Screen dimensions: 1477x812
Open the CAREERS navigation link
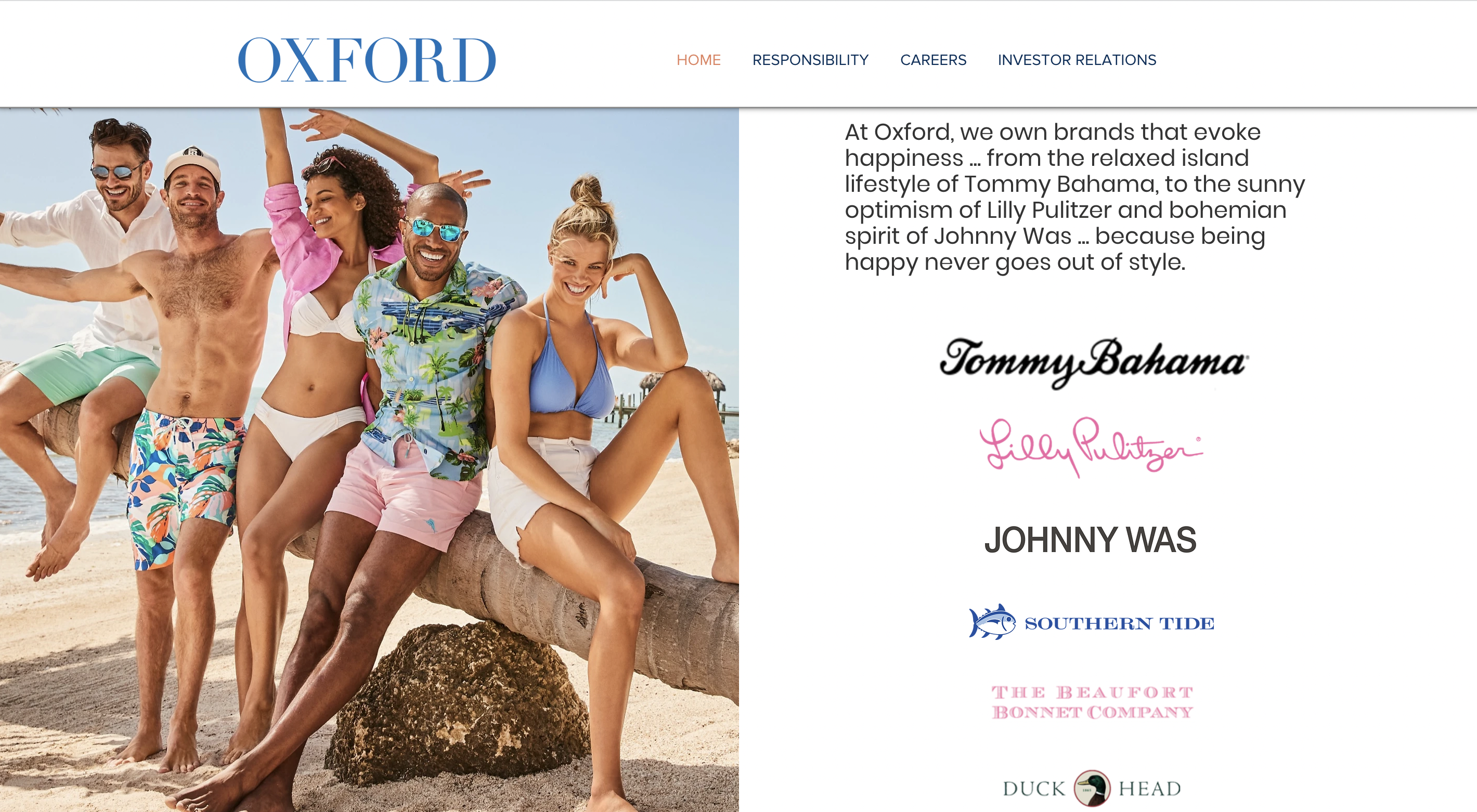933,60
